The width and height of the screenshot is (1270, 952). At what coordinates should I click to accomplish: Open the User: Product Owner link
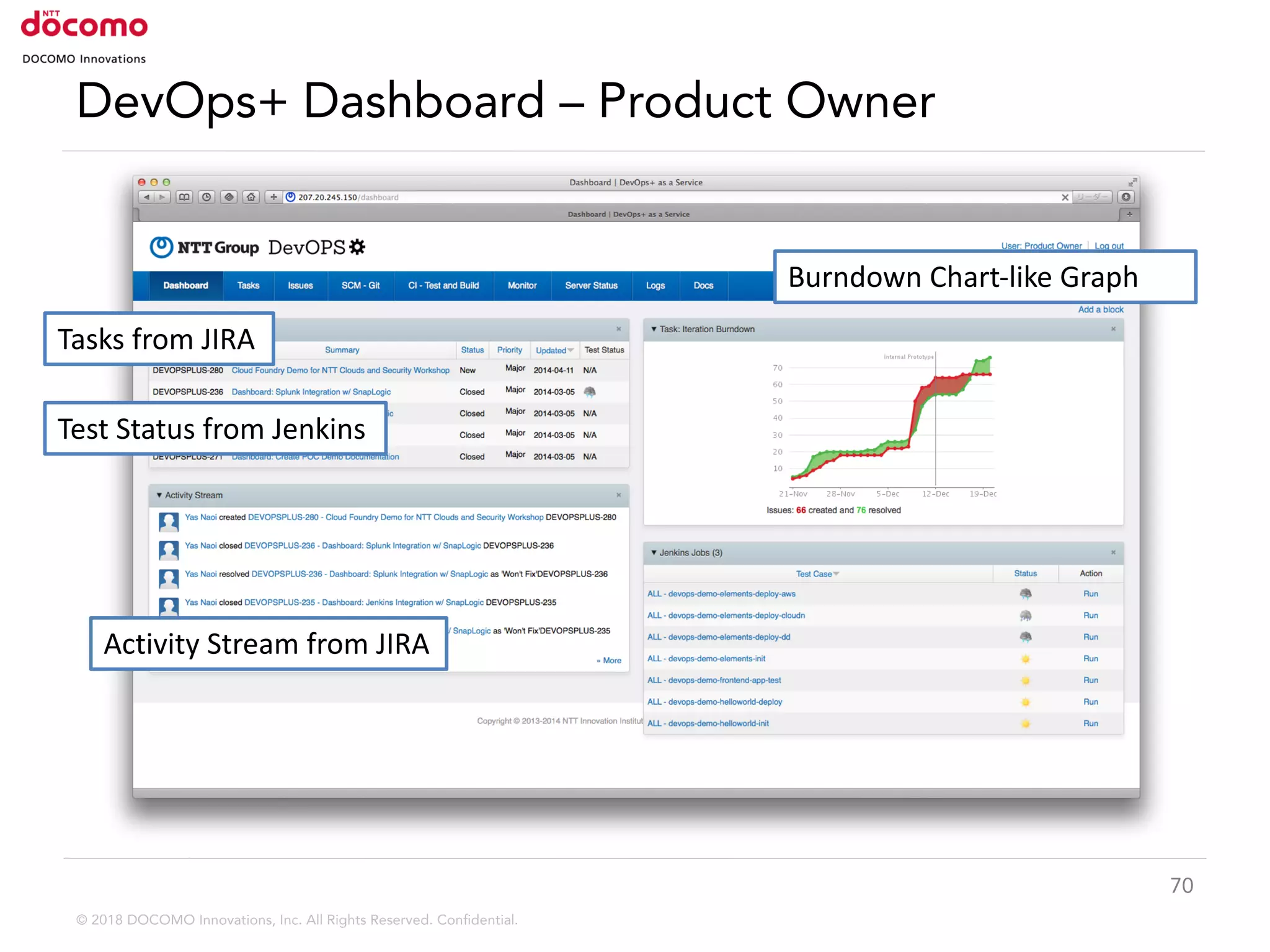(1041, 245)
